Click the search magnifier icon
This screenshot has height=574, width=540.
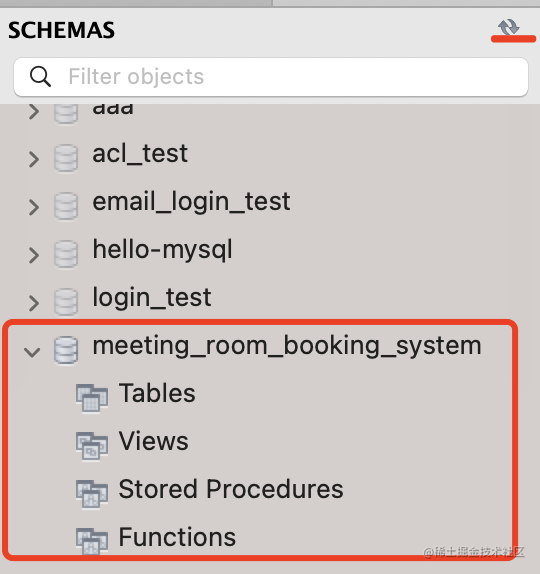pyautogui.click(x=40, y=76)
